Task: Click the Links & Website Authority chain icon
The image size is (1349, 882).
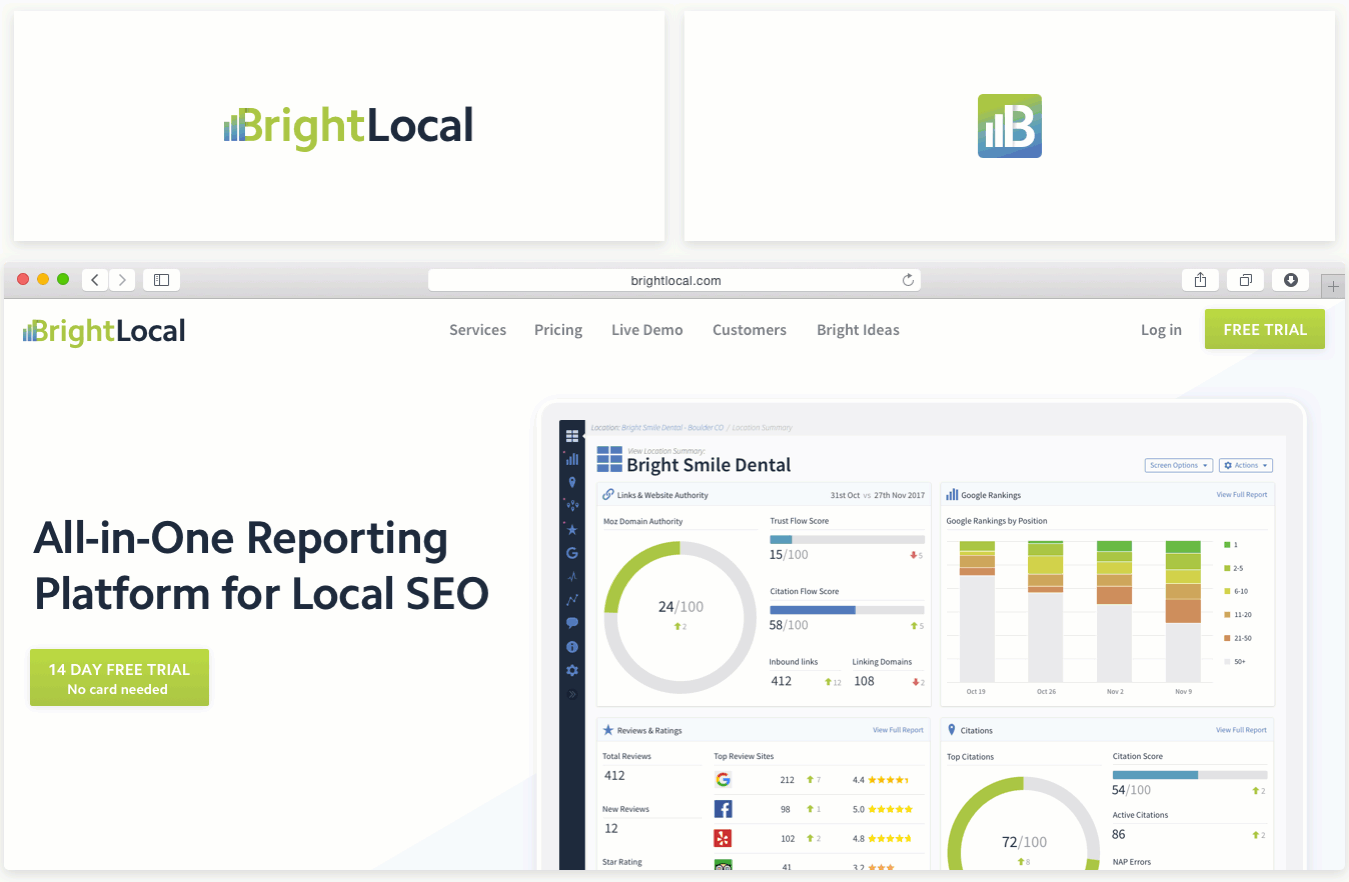Action: click(x=608, y=495)
